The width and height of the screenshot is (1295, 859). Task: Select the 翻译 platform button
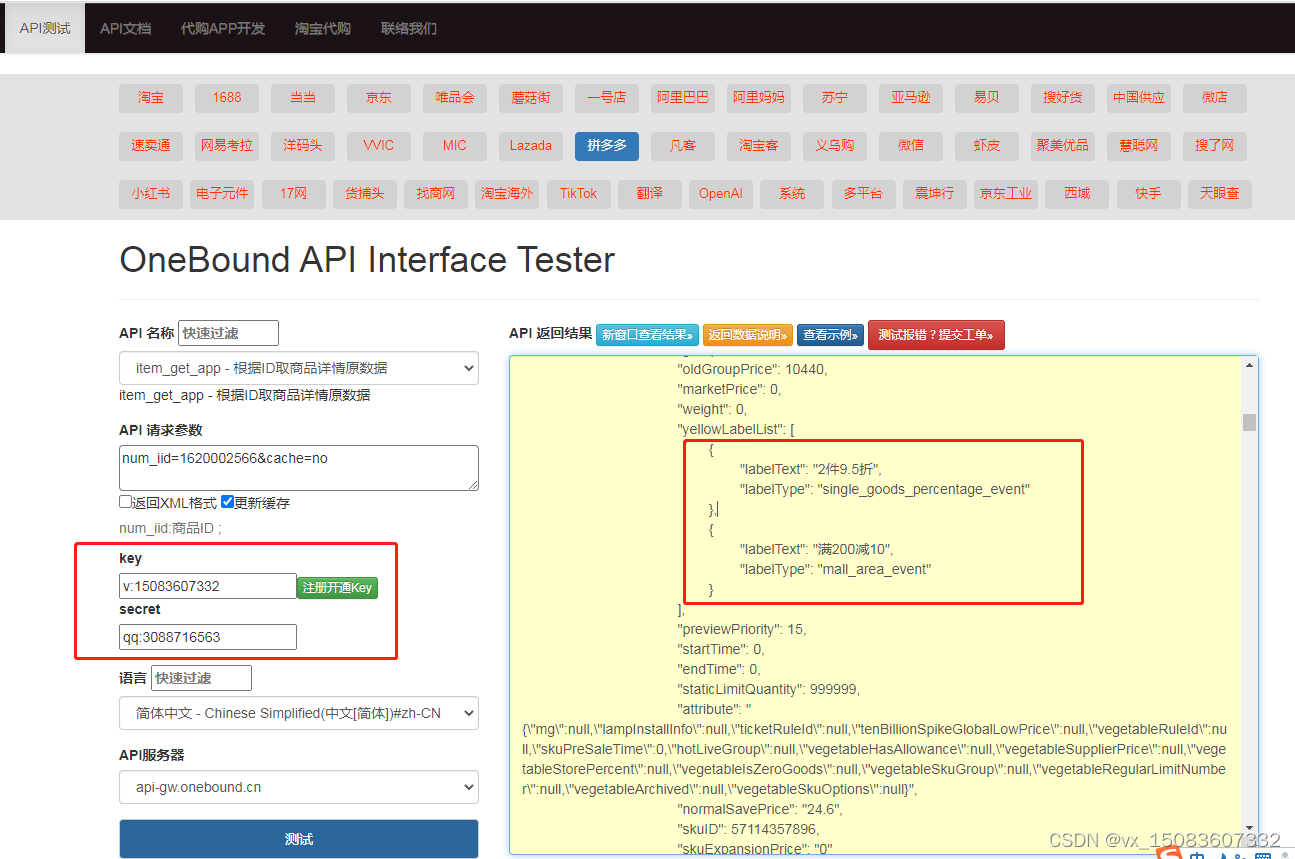[650, 193]
